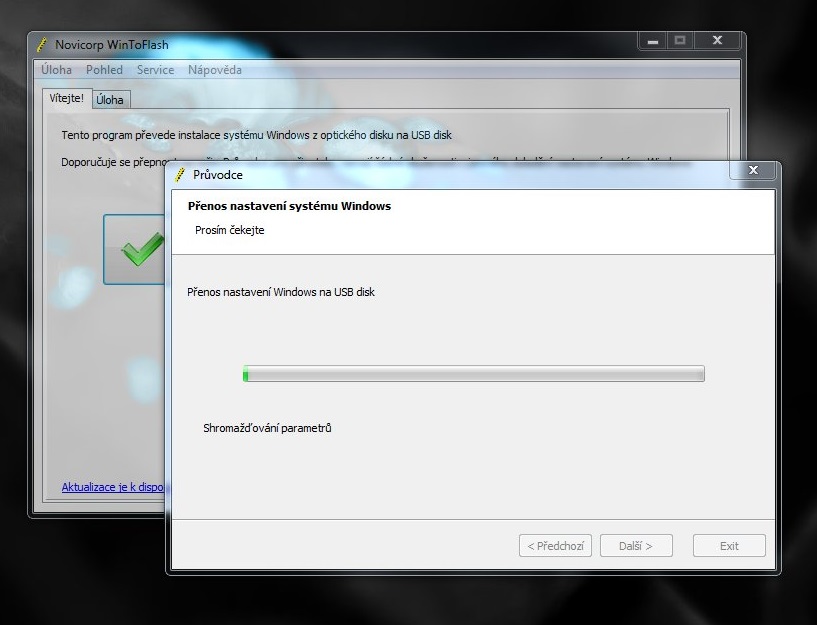Click the 'Přenos nastavení systému Windows' heading

(x=289, y=206)
